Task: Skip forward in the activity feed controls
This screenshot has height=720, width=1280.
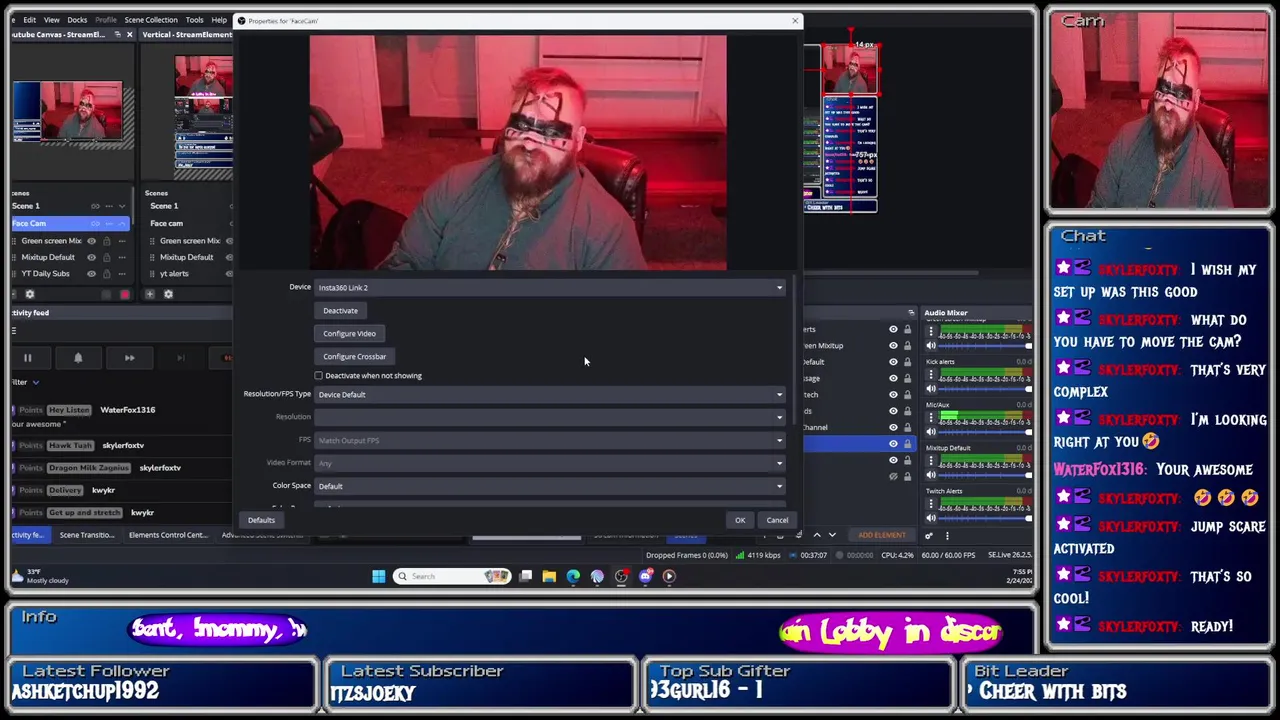Action: (x=129, y=358)
